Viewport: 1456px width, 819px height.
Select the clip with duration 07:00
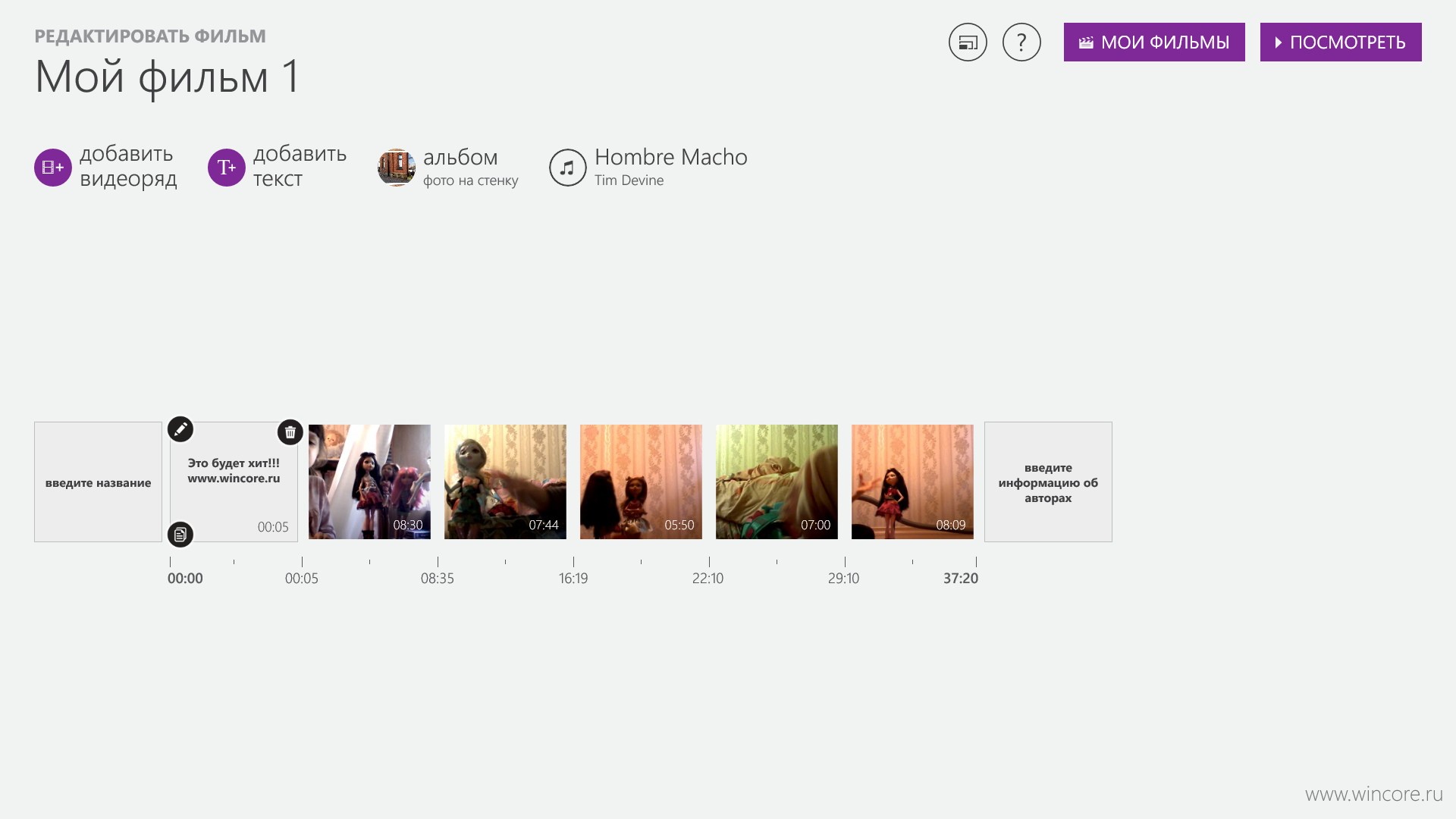pyautogui.click(x=777, y=482)
